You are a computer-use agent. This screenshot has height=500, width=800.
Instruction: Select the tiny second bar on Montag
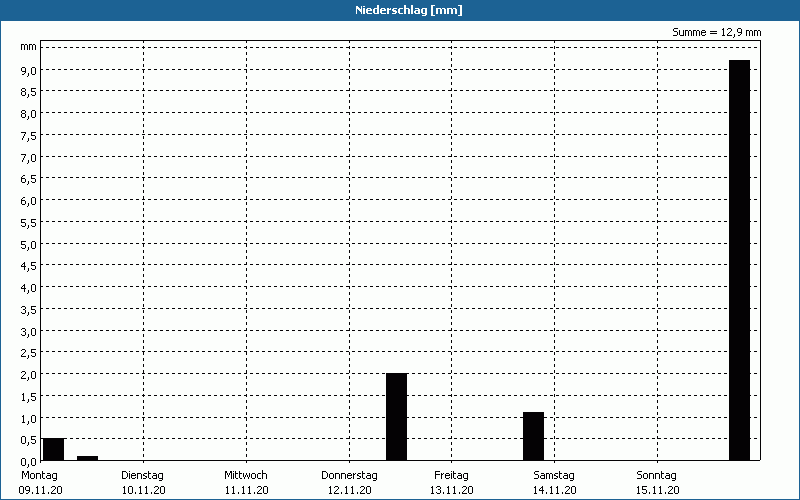point(88,458)
